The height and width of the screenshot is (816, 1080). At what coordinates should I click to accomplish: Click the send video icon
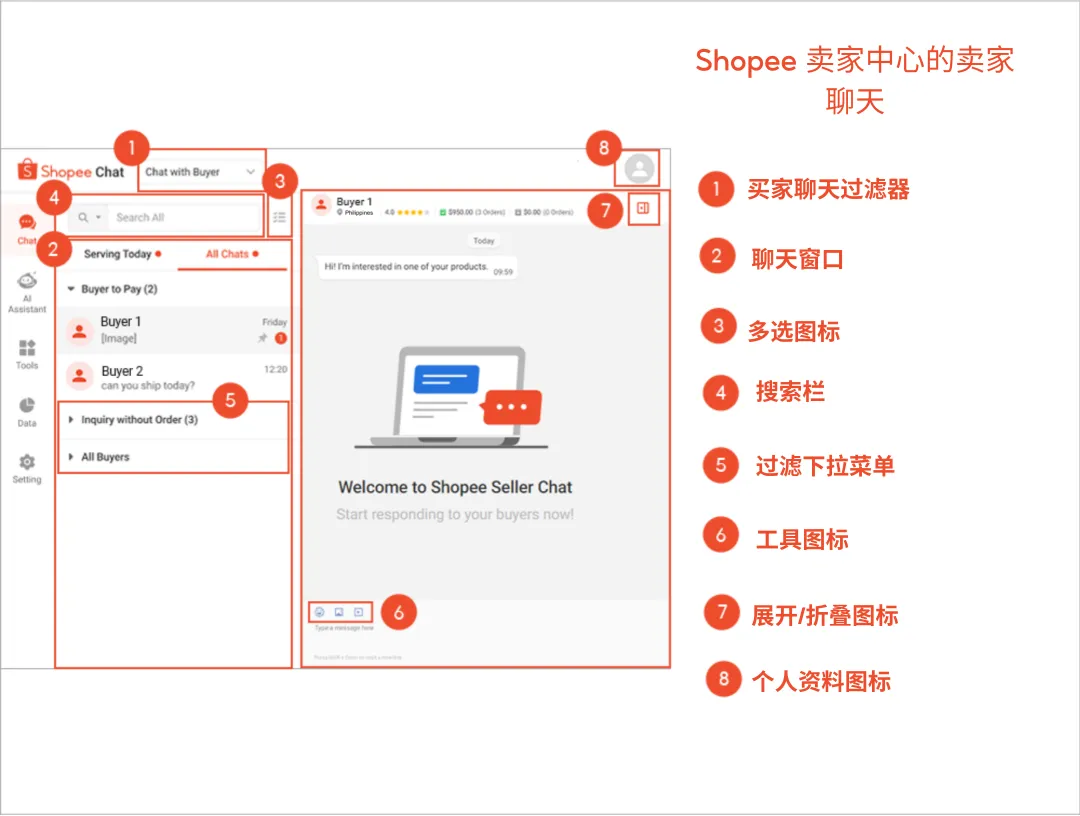(x=358, y=612)
